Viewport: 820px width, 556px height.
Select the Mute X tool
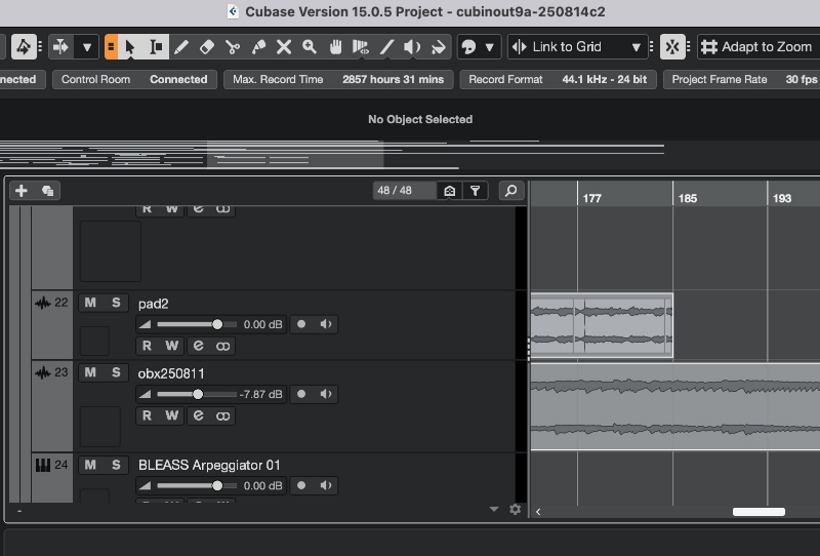tap(284, 47)
